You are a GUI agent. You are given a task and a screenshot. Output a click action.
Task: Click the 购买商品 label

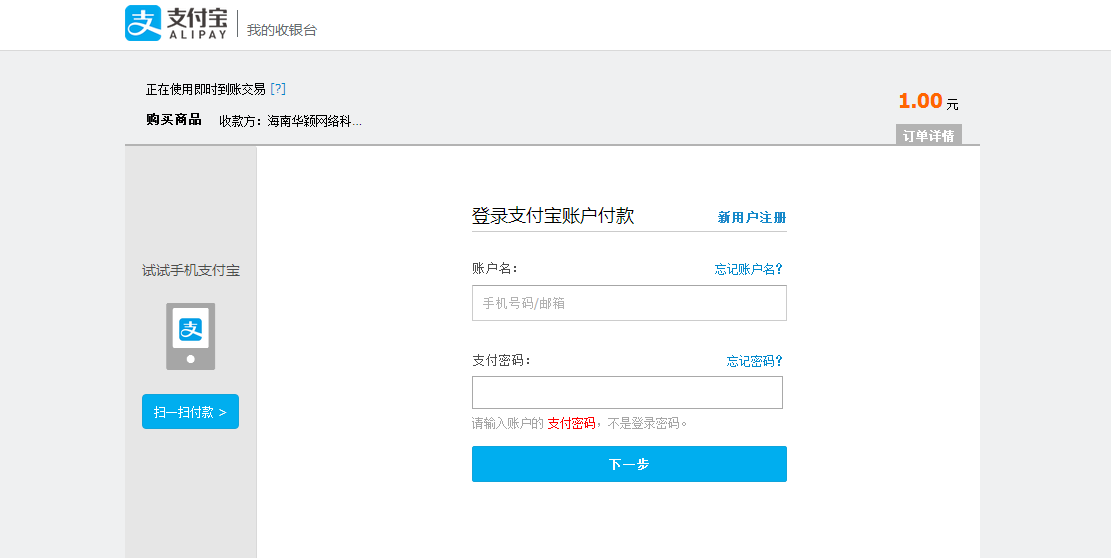(x=174, y=120)
